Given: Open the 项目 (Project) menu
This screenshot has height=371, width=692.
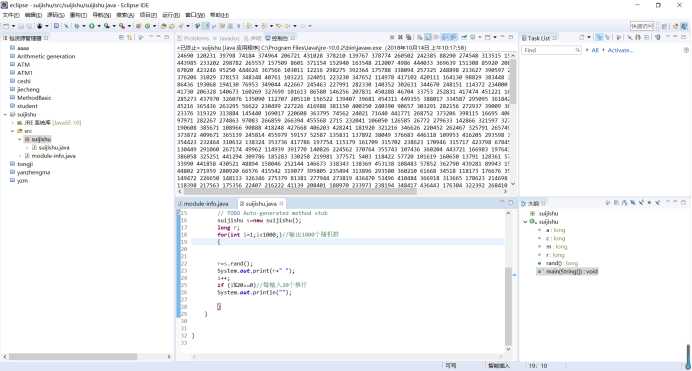Looking at the screenshot, I should tap(148, 15).
